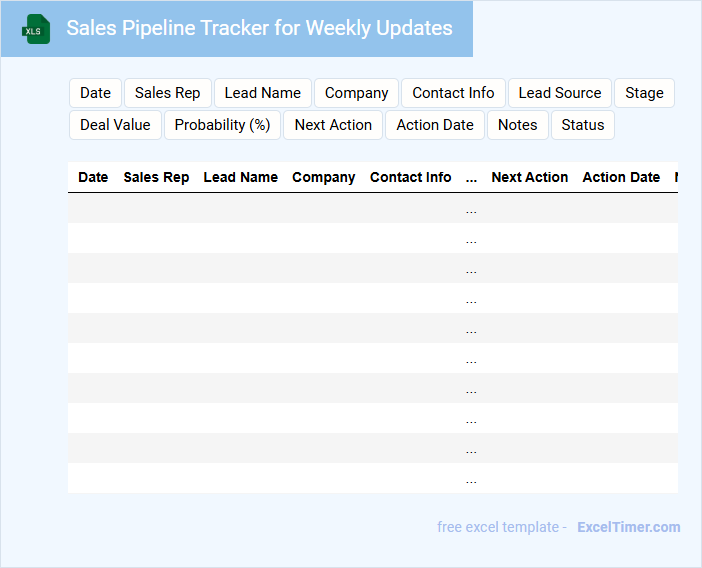
Task: Select the Deal Value tag
Action: click(115, 125)
